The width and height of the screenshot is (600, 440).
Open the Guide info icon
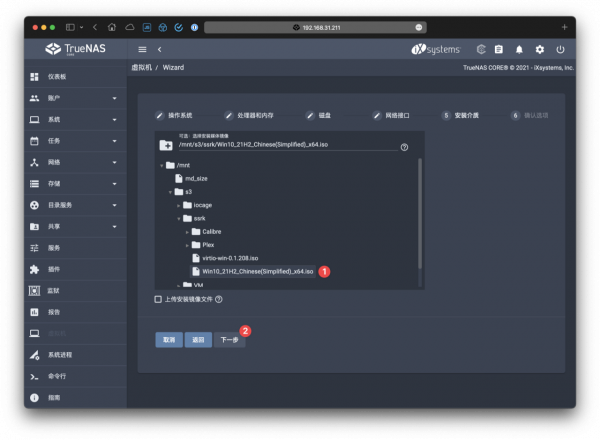click(x=34, y=398)
